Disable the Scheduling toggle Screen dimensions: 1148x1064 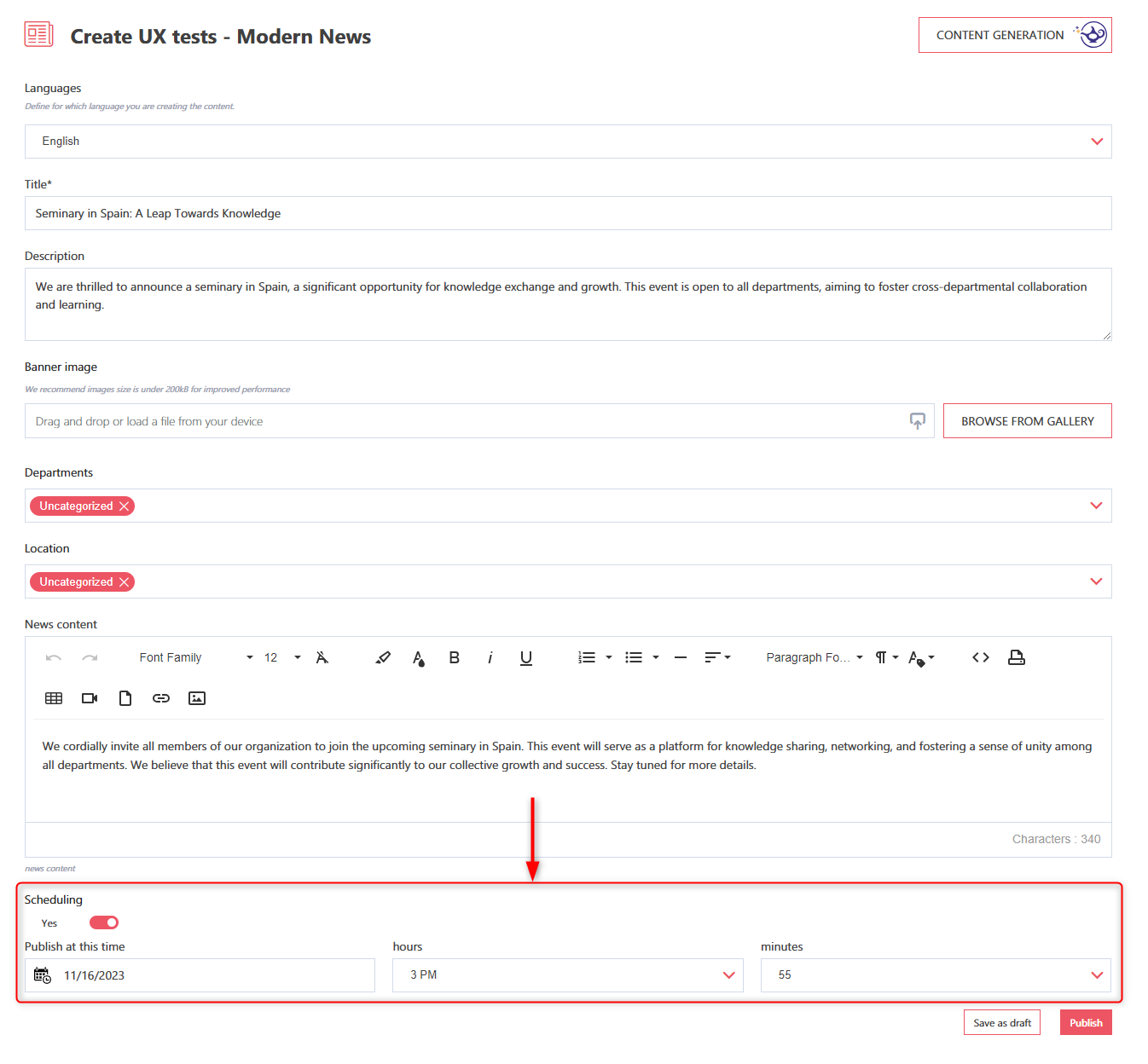coord(103,922)
